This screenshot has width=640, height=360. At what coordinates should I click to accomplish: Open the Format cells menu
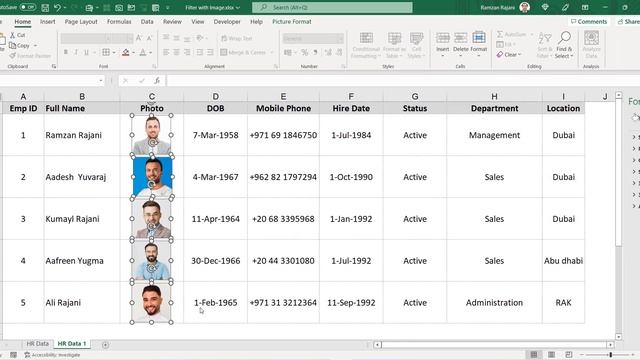click(x=479, y=44)
